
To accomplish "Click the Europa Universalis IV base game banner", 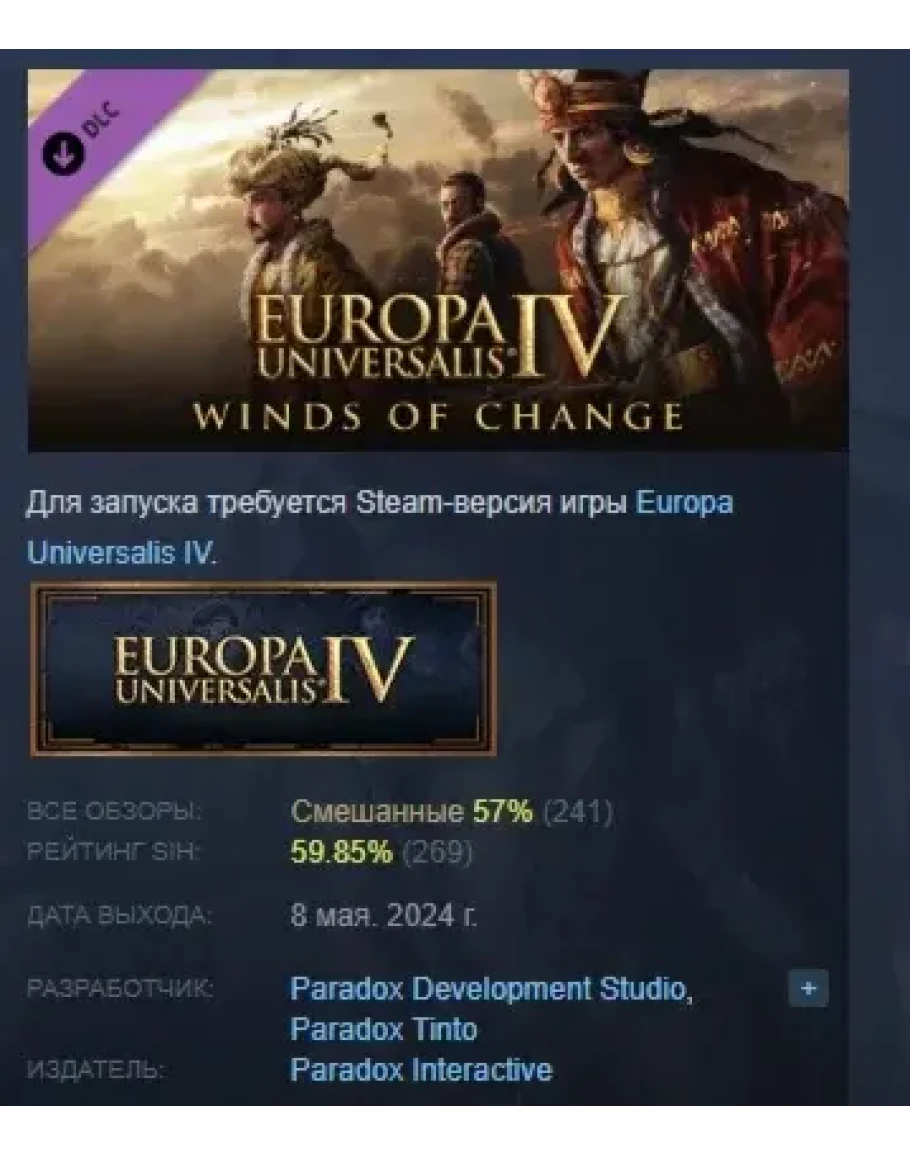I will coord(264,669).
